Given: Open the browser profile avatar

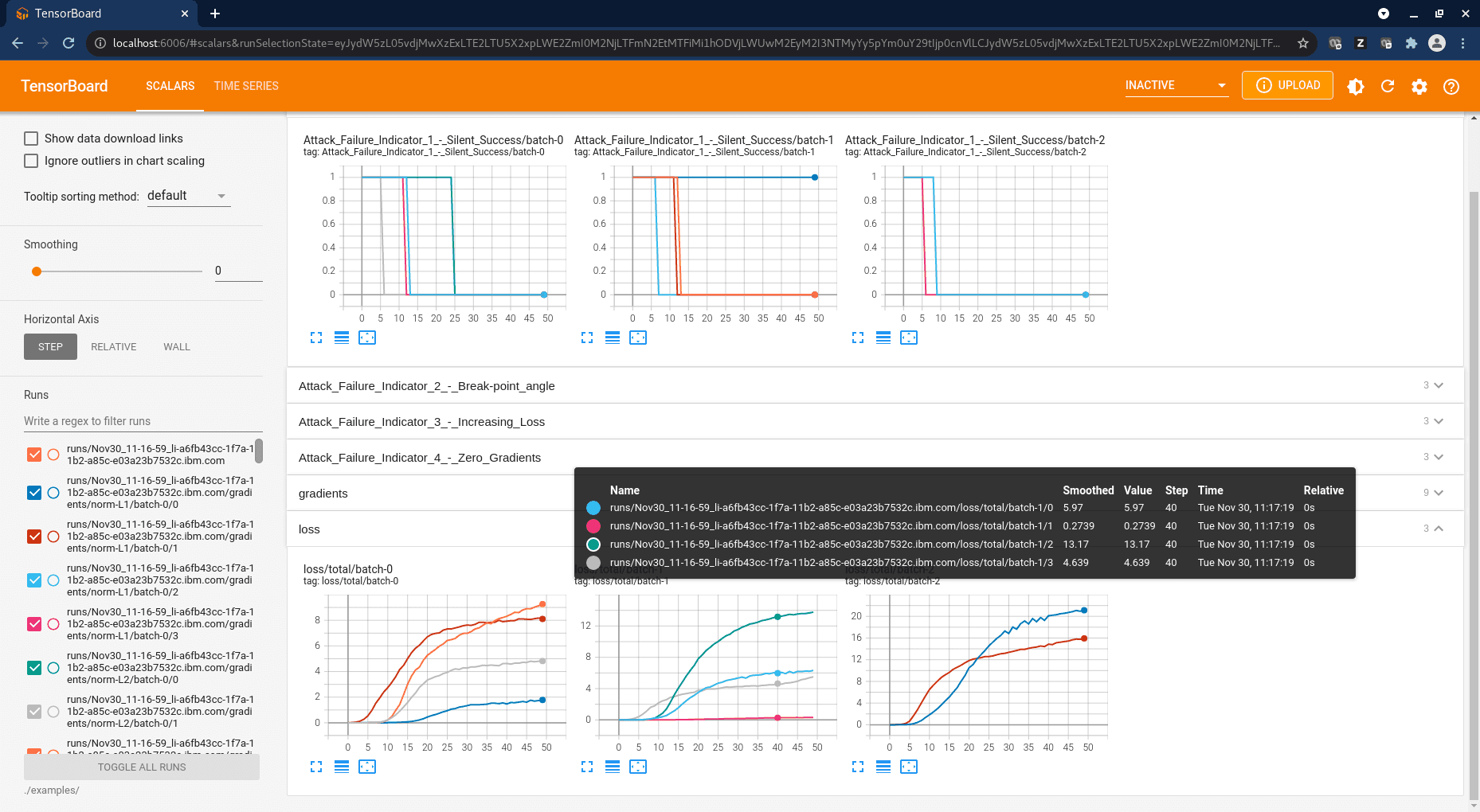Looking at the screenshot, I should click(x=1437, y=43).
